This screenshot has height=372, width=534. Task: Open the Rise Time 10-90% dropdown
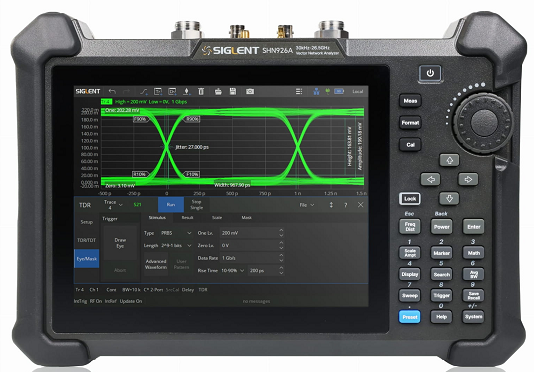pos(233,270)
